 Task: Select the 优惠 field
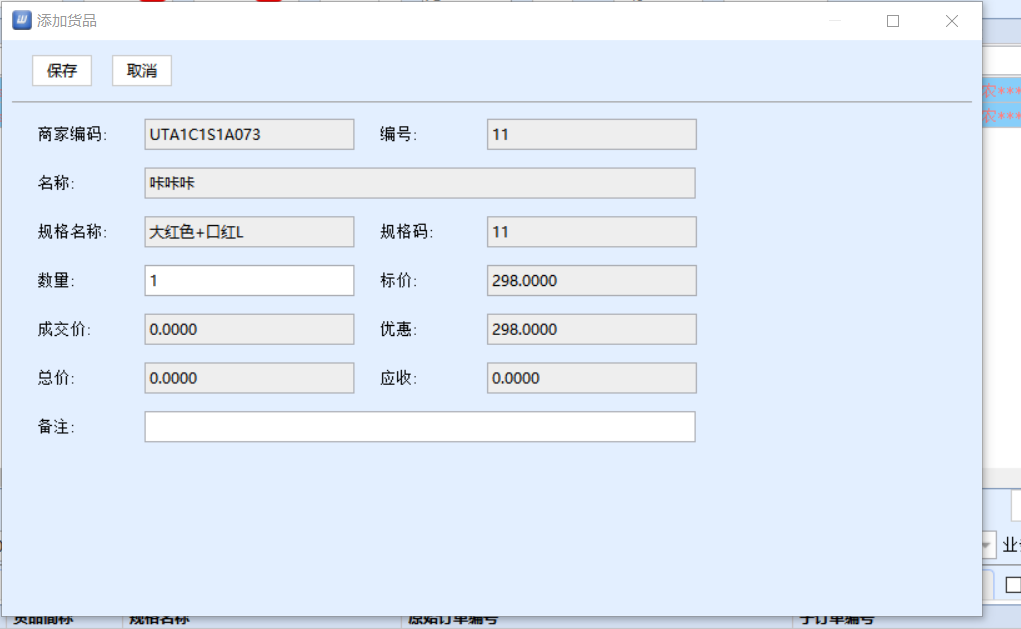point(591,329)
